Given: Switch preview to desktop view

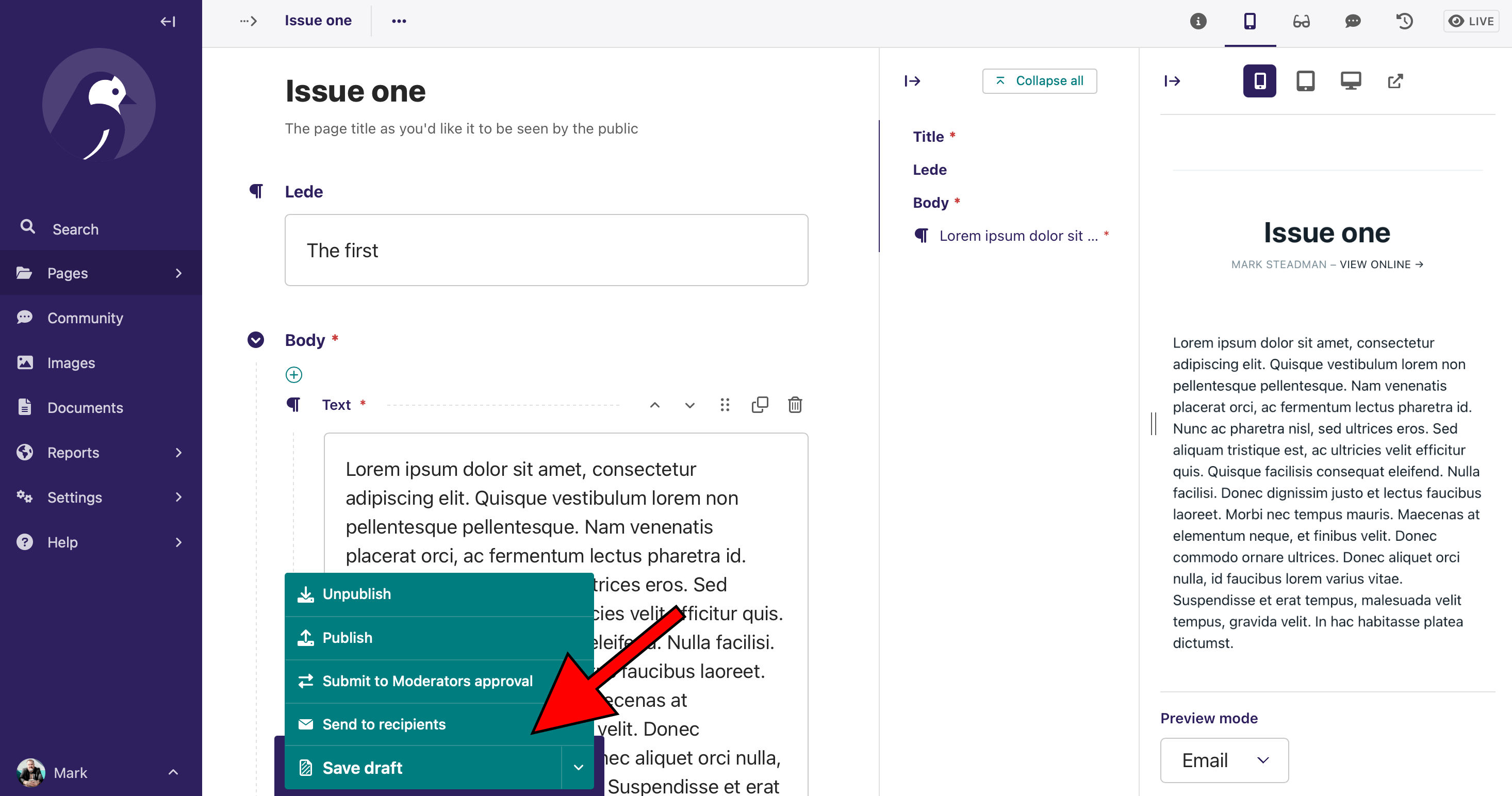Looking at the screenshot, I should [x=1351, y=80].
